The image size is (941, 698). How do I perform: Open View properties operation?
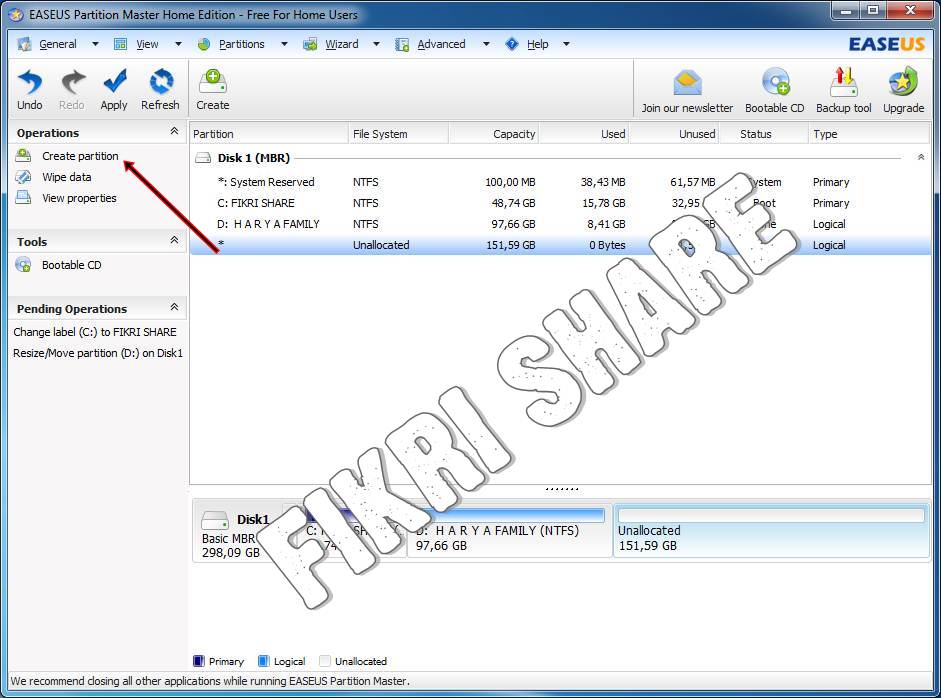pos(79,198)
